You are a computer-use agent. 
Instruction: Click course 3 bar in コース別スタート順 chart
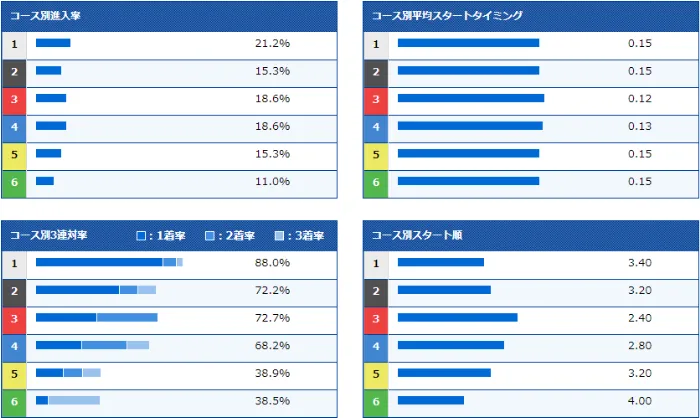click(457, 318)
